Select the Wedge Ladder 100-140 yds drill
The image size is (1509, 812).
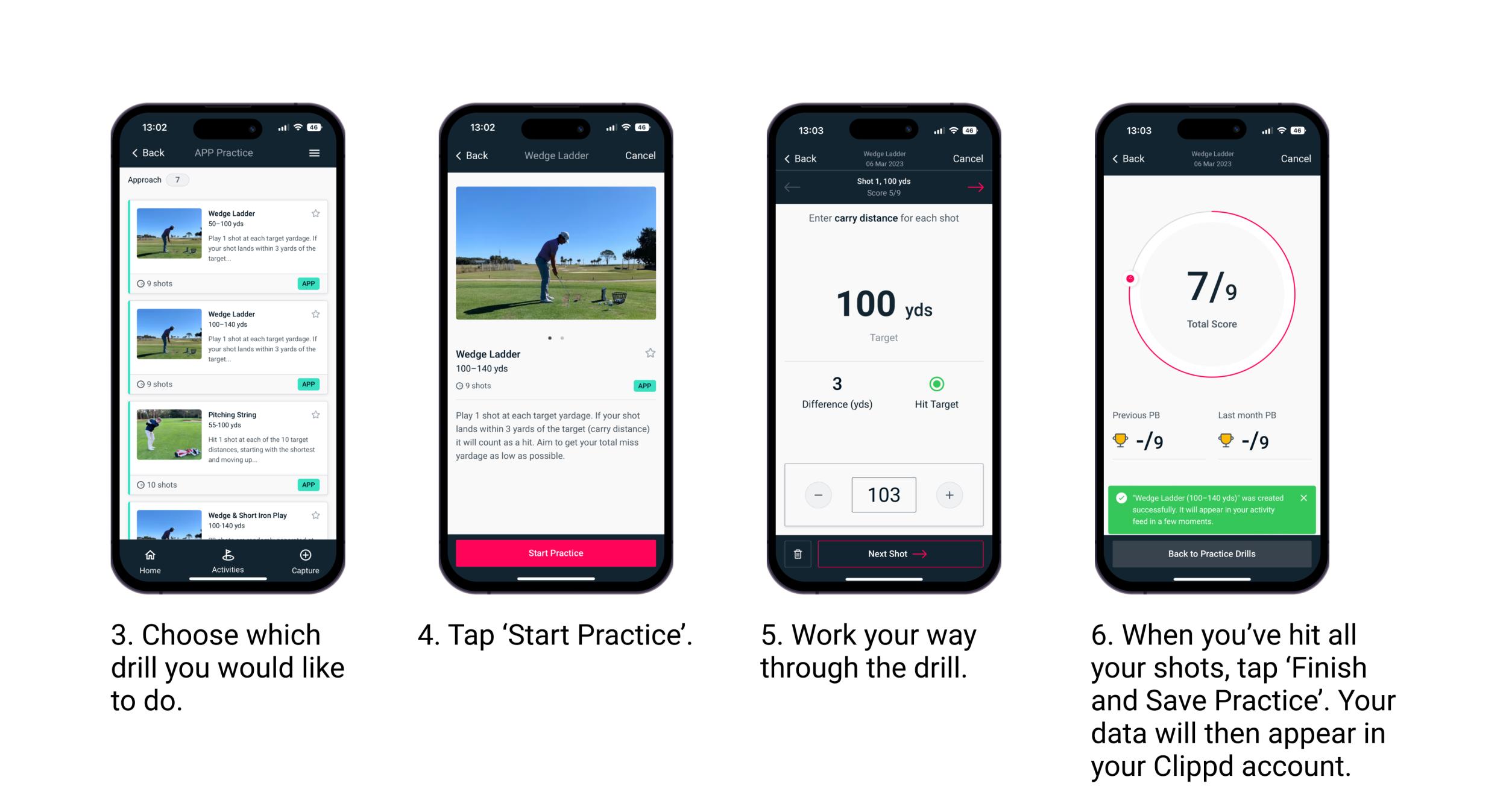click(x=228, y=340)
